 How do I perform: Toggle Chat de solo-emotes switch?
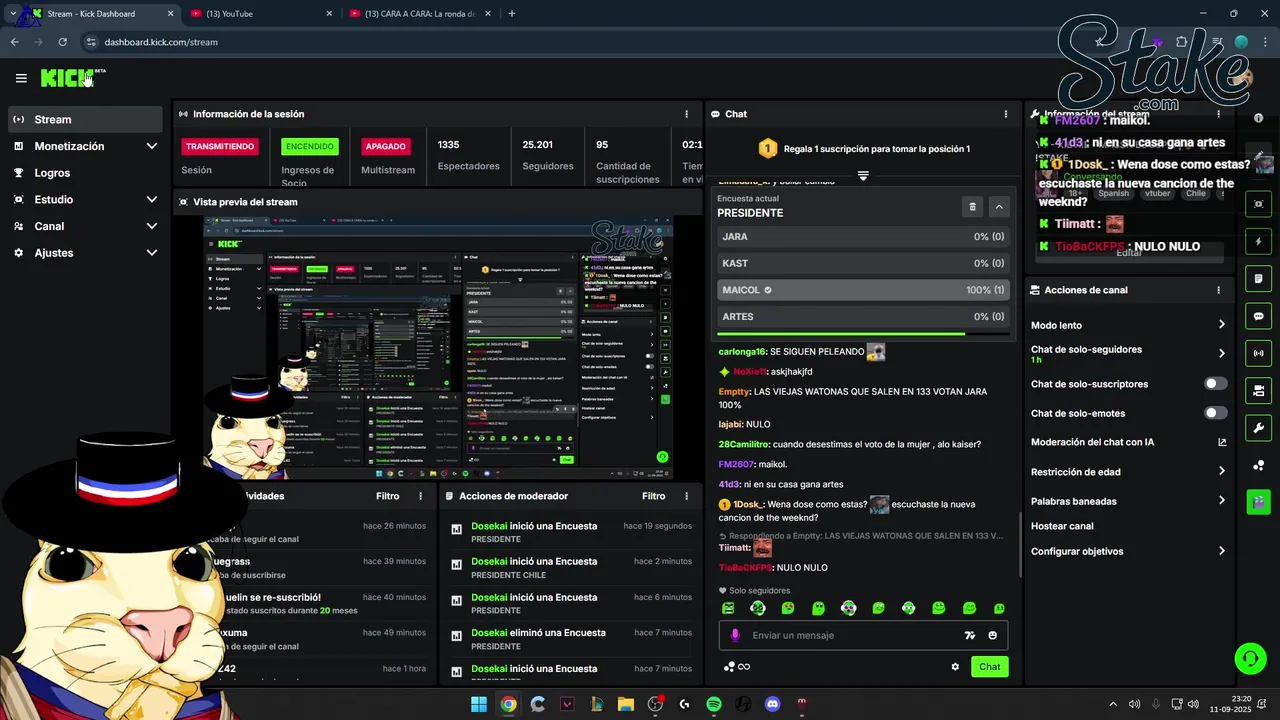[x=1216, y=413]
